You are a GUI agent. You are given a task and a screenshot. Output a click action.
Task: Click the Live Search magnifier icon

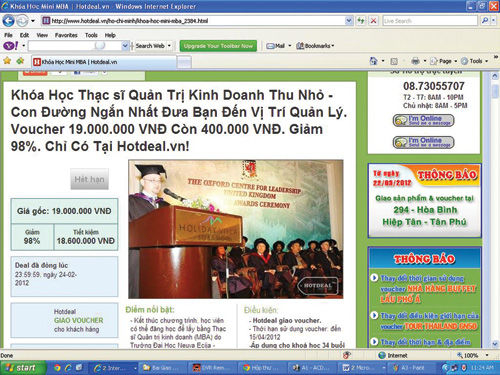point(485,21)
